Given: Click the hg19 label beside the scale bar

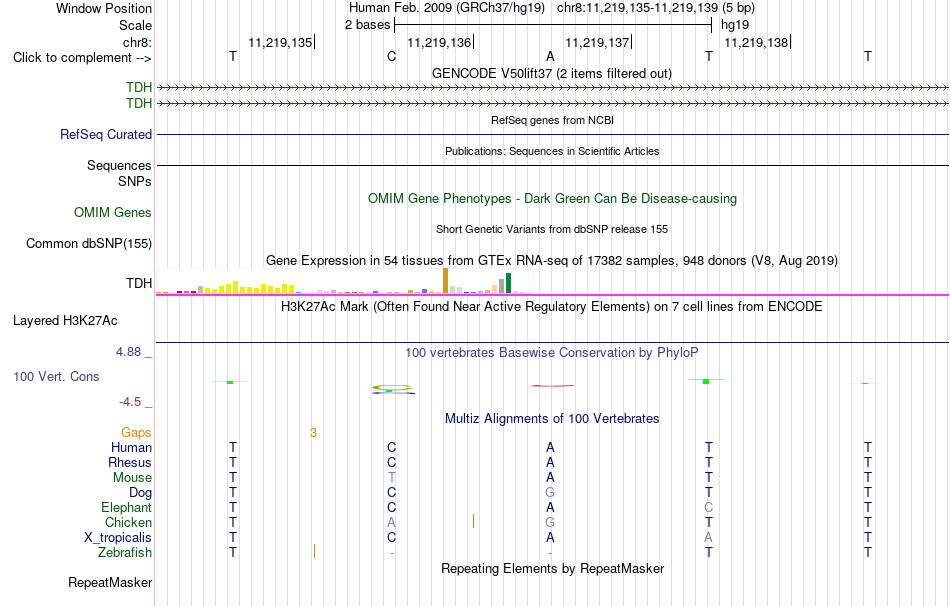Looking at the screenshot, I should [x=735, y=25].
